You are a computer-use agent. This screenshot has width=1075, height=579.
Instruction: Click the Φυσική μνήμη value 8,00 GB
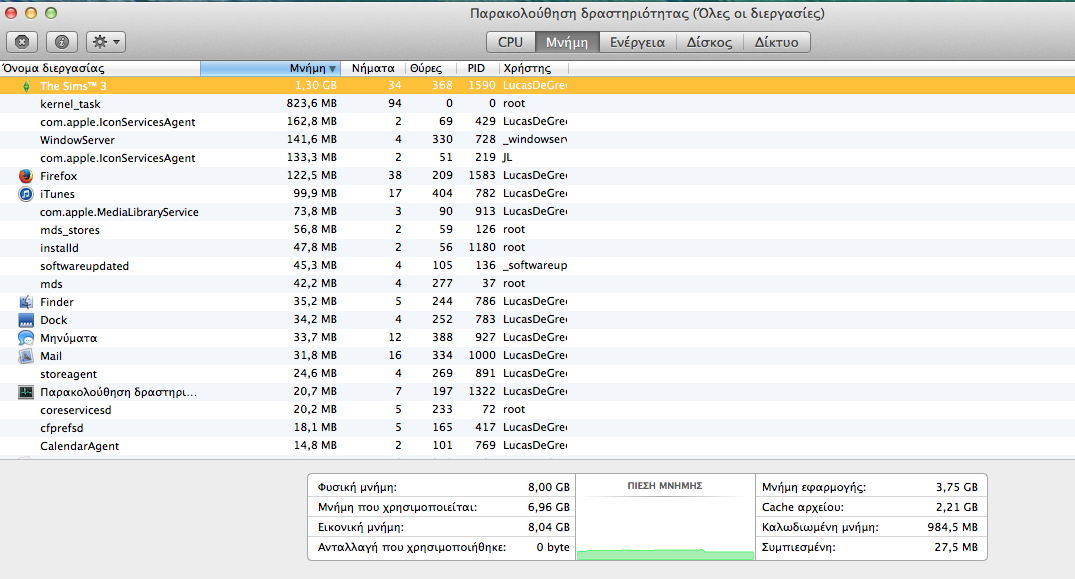[548, 487]
